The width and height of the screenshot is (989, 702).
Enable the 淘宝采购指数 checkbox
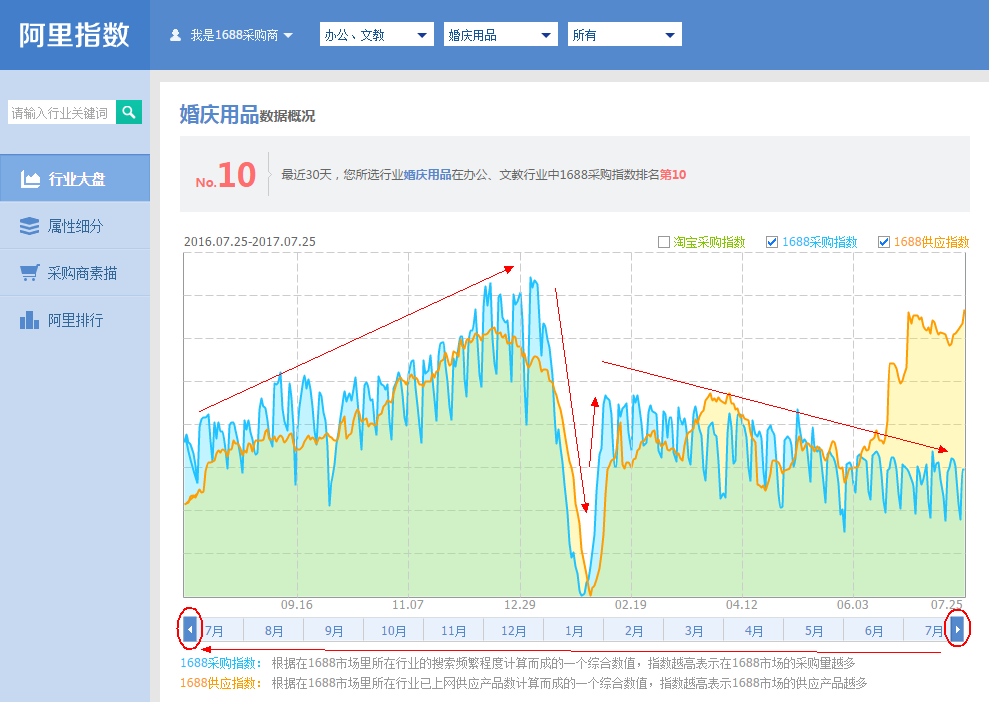[x=664, y=242]
